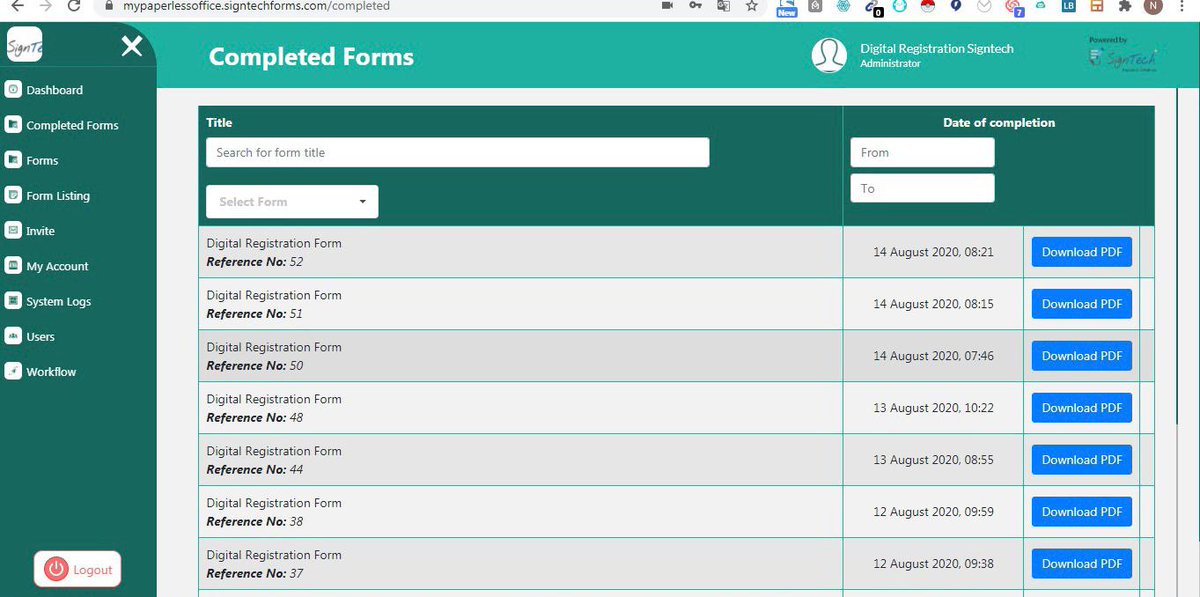Download PDF for Reference No 38
Image resolution: width=1200 pixels, height=597 pixels.
1082,512
